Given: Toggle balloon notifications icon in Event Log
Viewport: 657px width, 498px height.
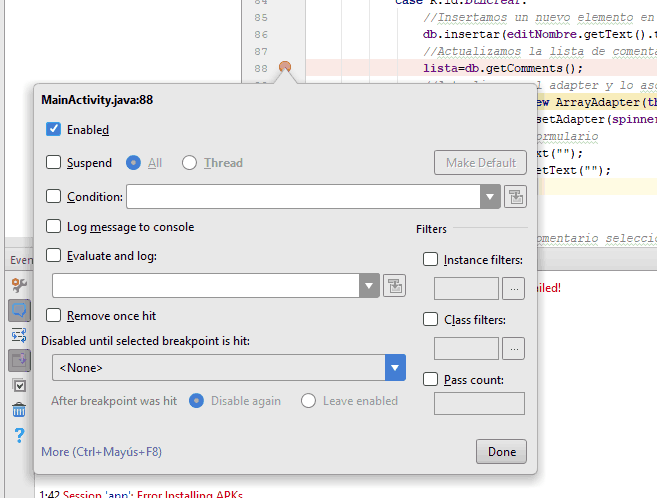Looking at the screenshot, I should point(19,310).
